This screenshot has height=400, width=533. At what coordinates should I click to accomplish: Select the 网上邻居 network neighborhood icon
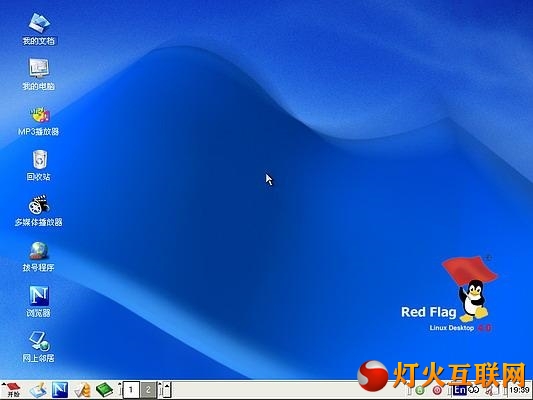39,347
